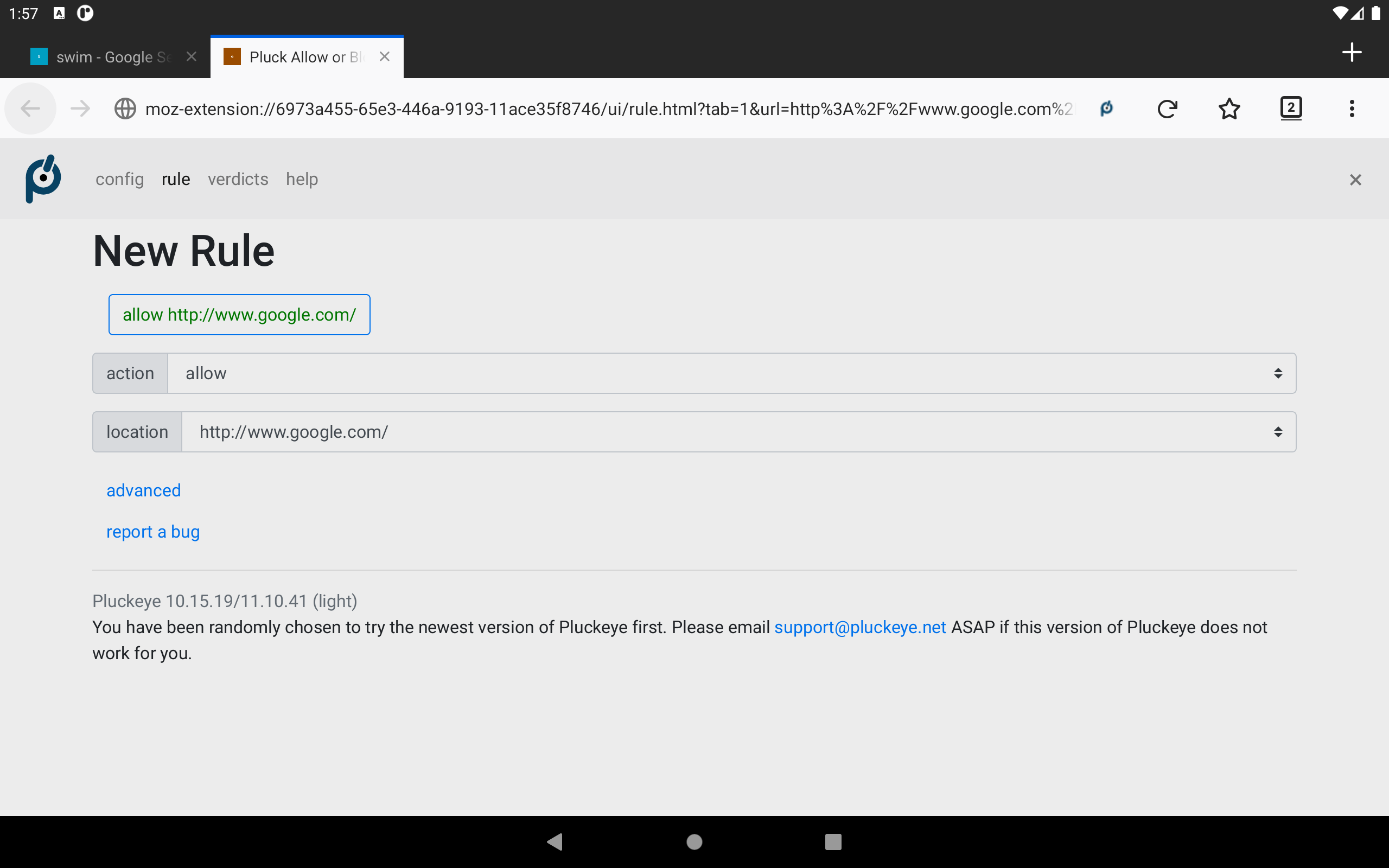Screen dimensions: 1389x868
Task: Open the help tab
Action: coord(302,179)
